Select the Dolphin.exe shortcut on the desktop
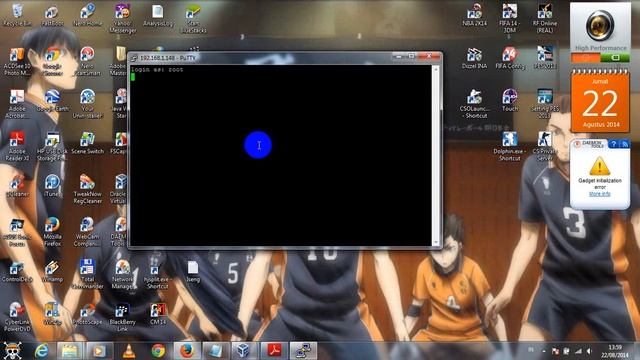 tap(509, 147)
